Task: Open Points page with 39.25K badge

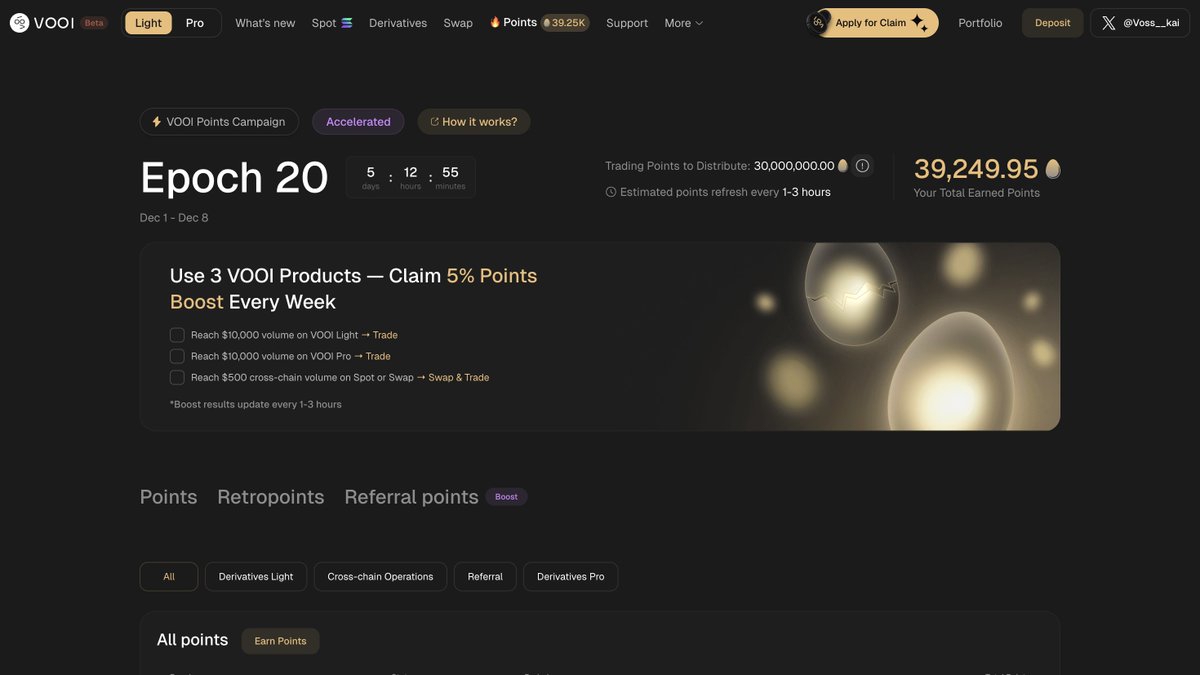Action: 538,22
